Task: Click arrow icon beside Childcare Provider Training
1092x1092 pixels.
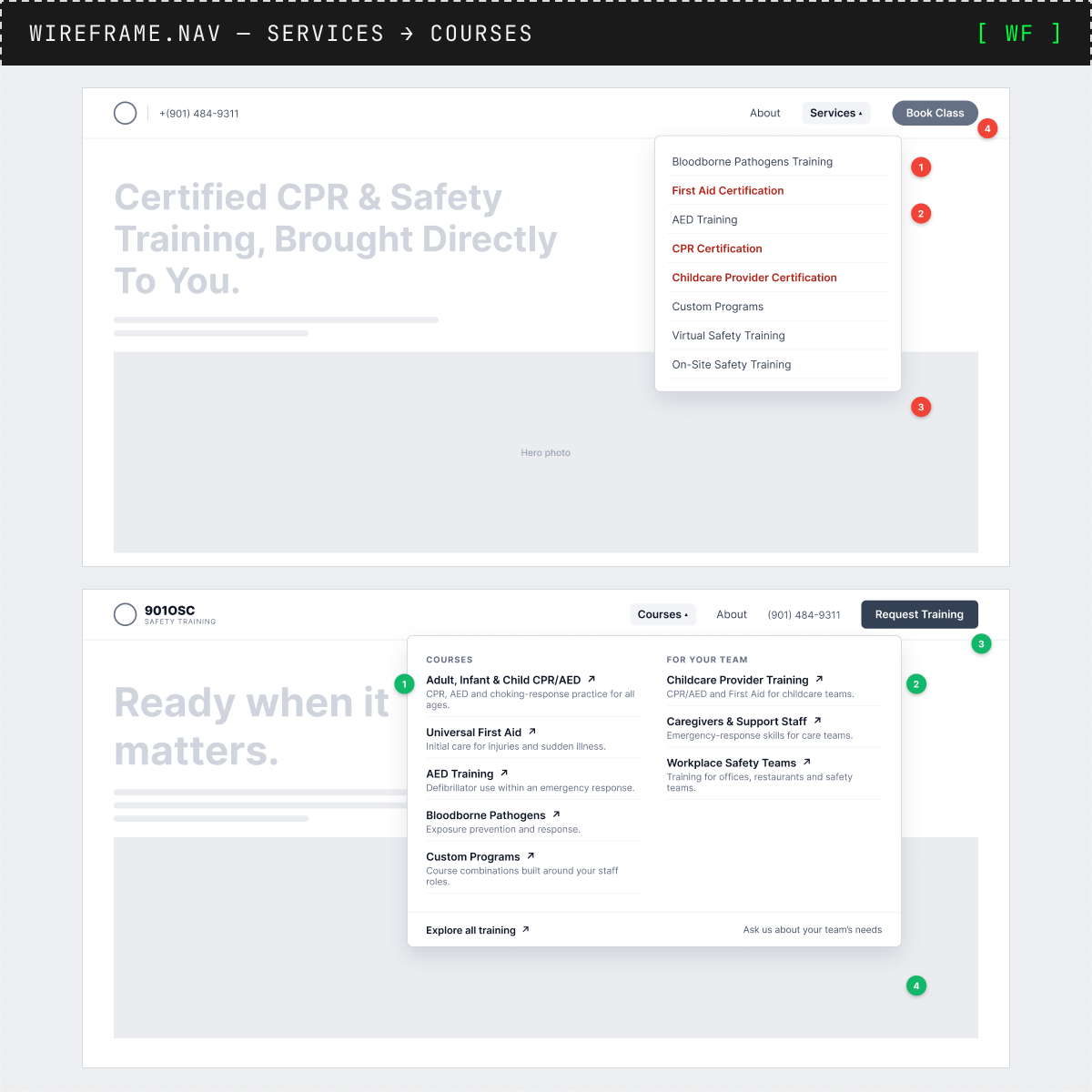Action: coord(819,679)
